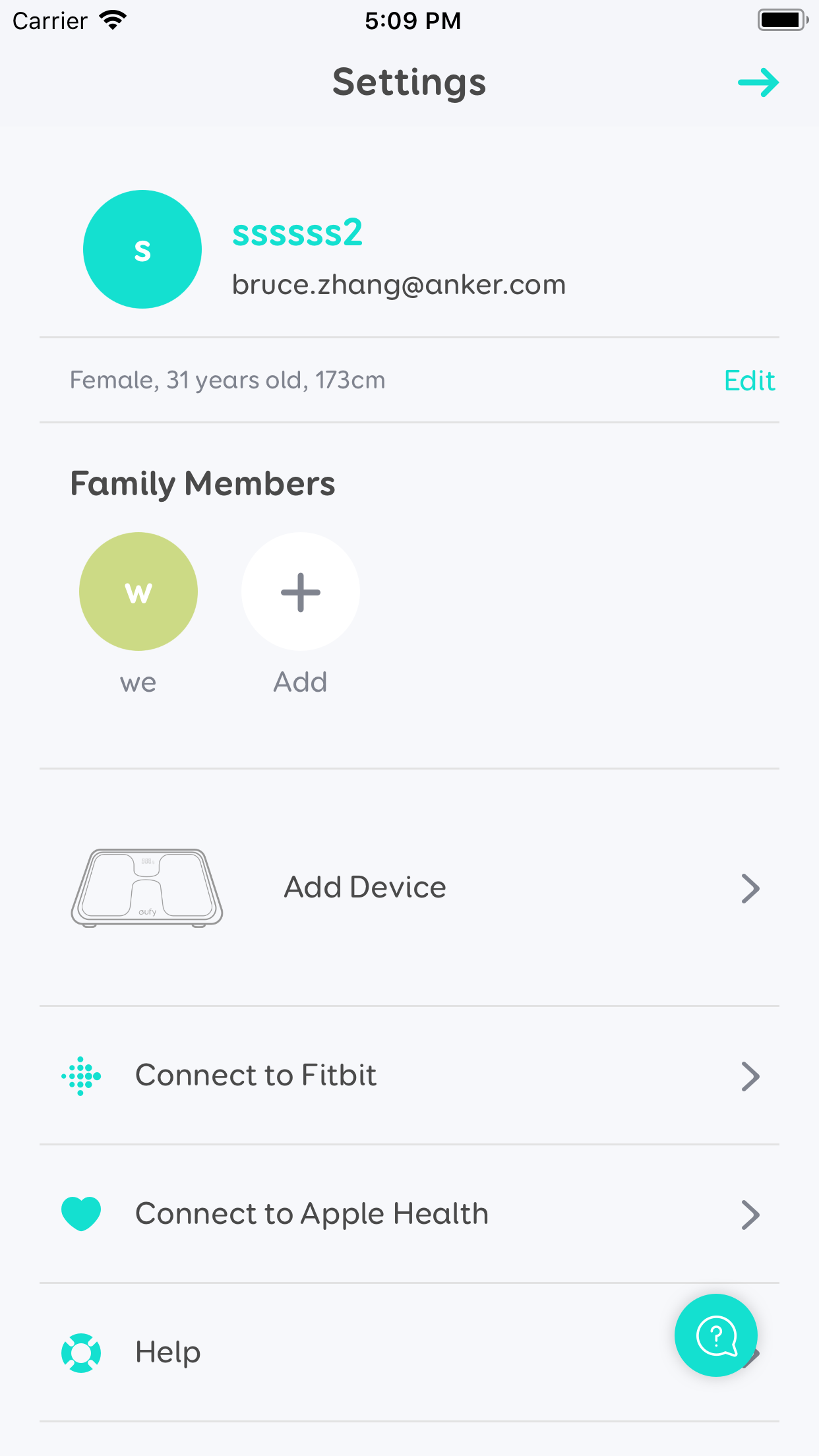
Task: Tap the bruce.zhang@anker.com email text
Action: [399, 285]
